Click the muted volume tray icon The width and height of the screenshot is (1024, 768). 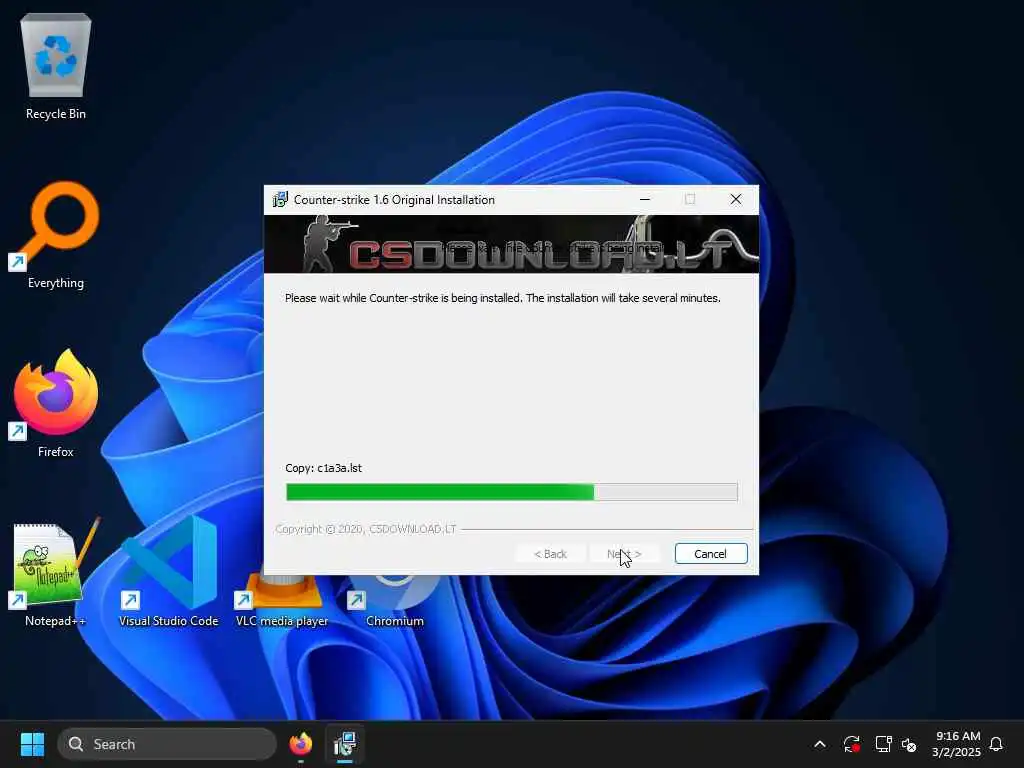(909, 744)
